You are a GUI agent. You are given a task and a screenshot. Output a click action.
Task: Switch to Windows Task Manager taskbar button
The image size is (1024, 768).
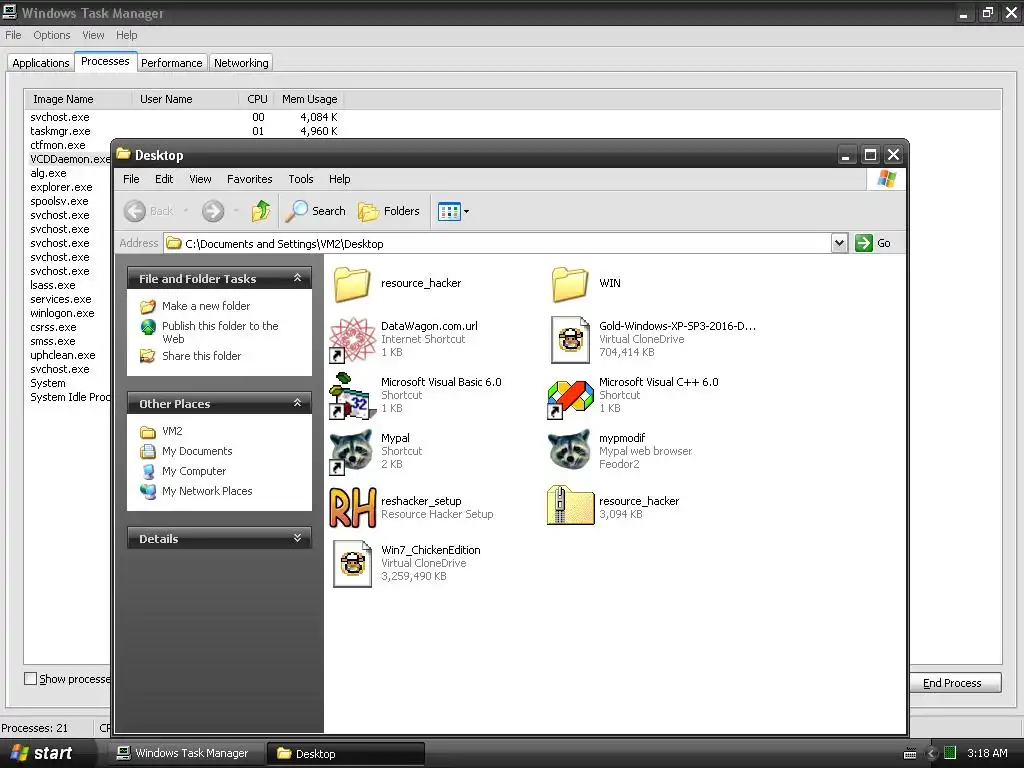pos(184,754)
